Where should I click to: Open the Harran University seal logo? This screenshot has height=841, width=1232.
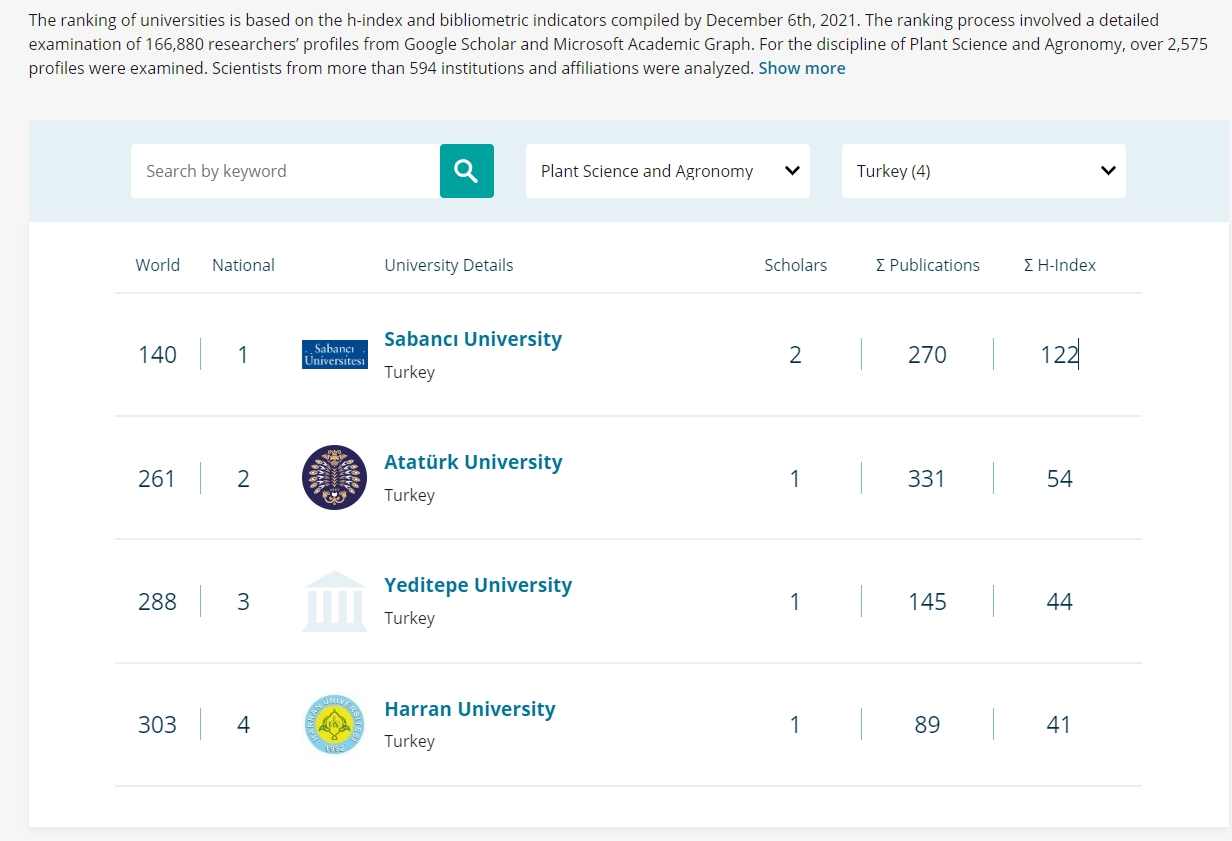pyautogui.click(x=335, y=724)
